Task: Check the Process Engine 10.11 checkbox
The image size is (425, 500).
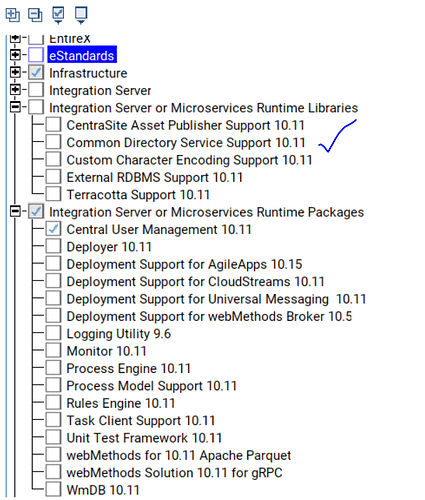Action: (x=53, y=368)
